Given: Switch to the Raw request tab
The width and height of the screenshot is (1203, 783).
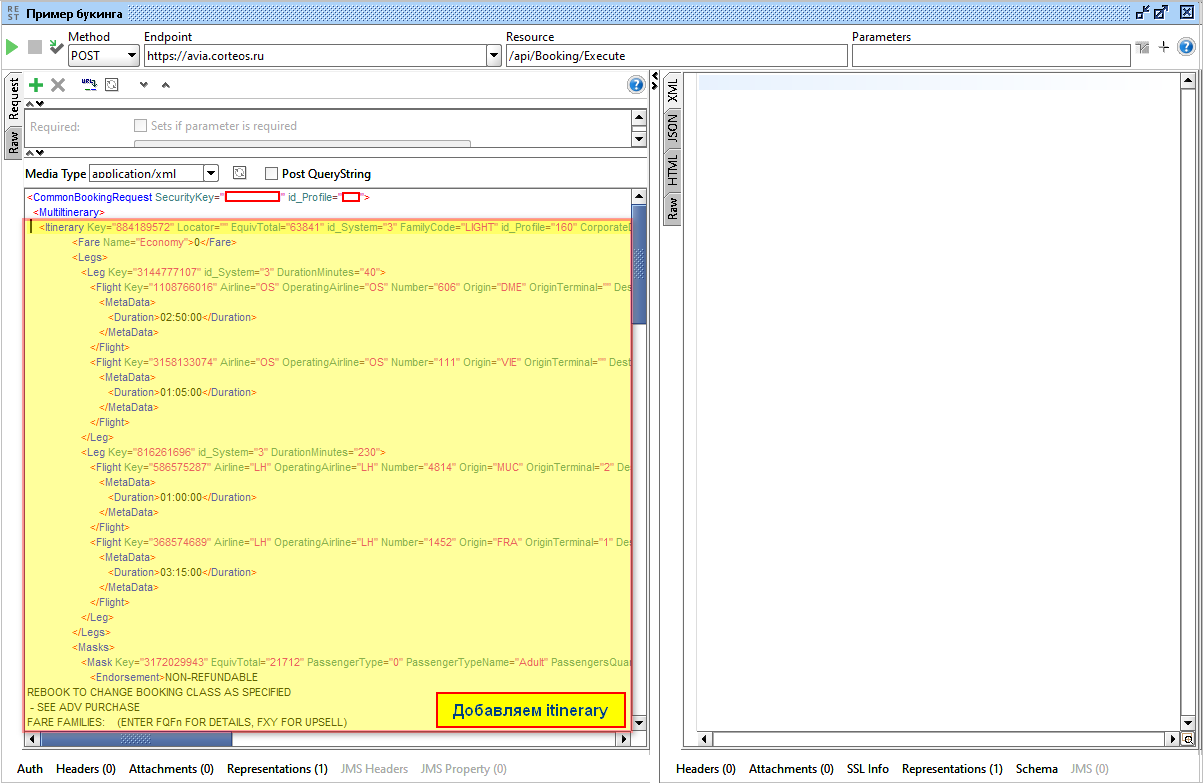Looking at the screenshot, I should coord(13,142).
